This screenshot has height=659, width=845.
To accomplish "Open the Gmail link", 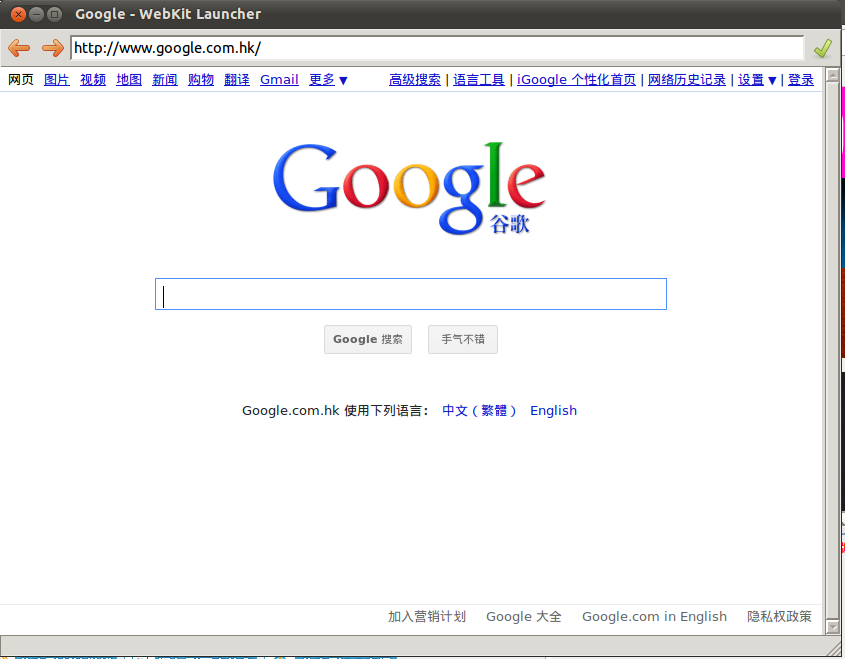I will pos(279,80).
